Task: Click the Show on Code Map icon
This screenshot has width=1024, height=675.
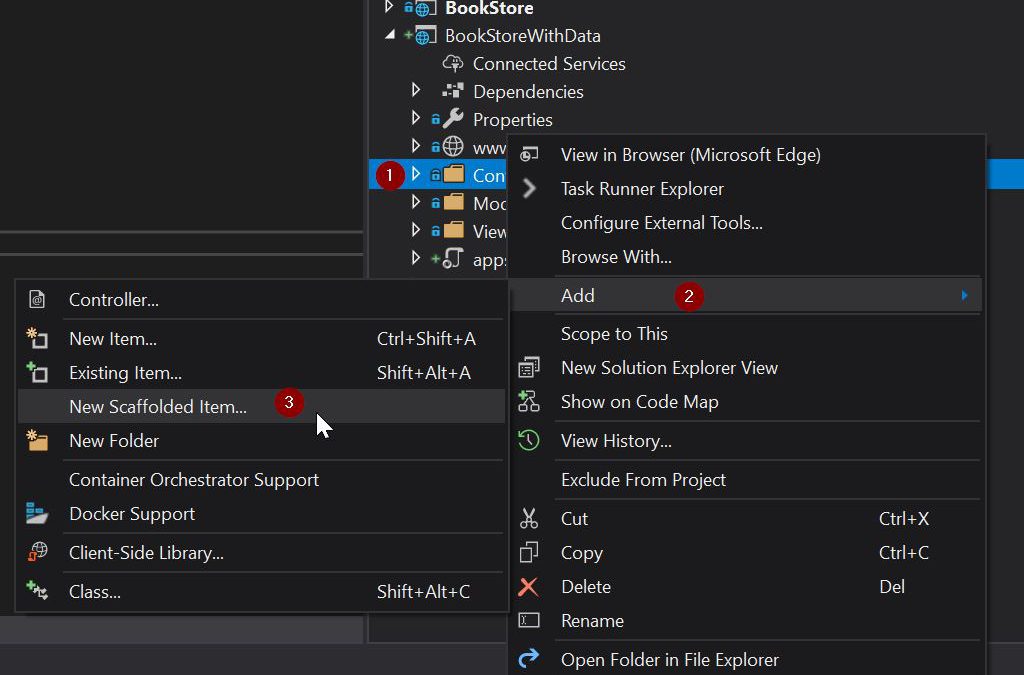Action: (x=529, y=402)
